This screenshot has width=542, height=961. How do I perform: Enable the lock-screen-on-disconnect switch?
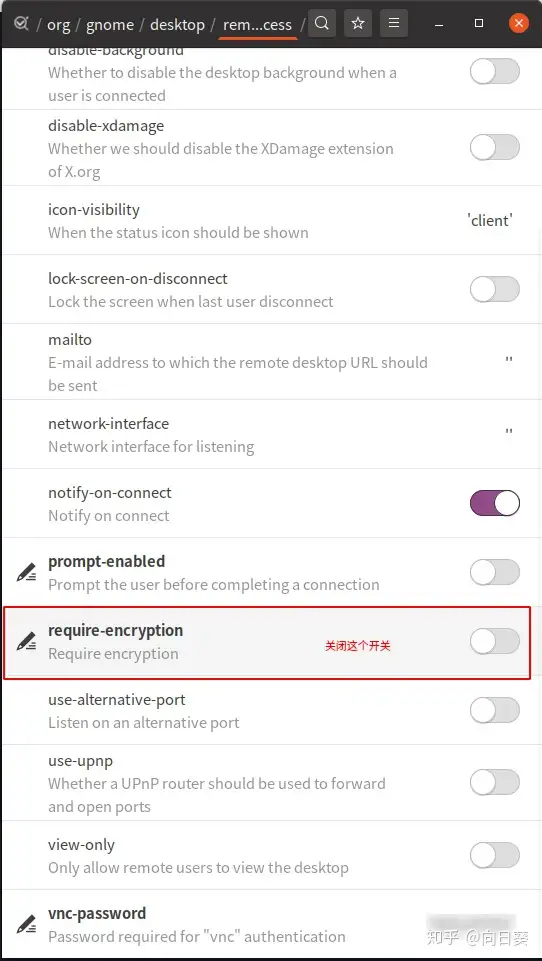click(495, 289)
